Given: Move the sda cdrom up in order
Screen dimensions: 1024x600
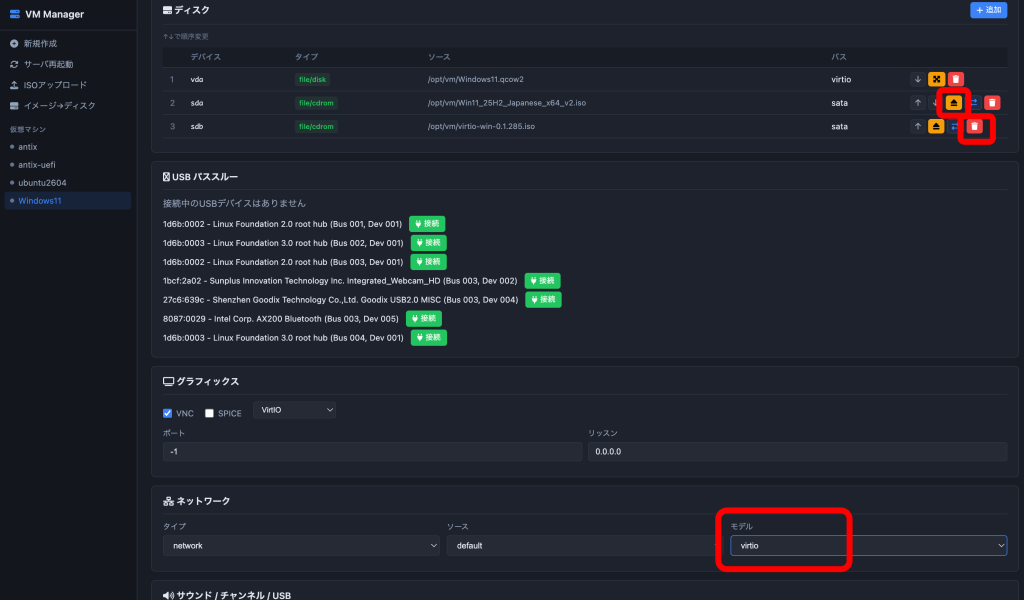Looking at the screenshot, I should click(x=918, y=103).
